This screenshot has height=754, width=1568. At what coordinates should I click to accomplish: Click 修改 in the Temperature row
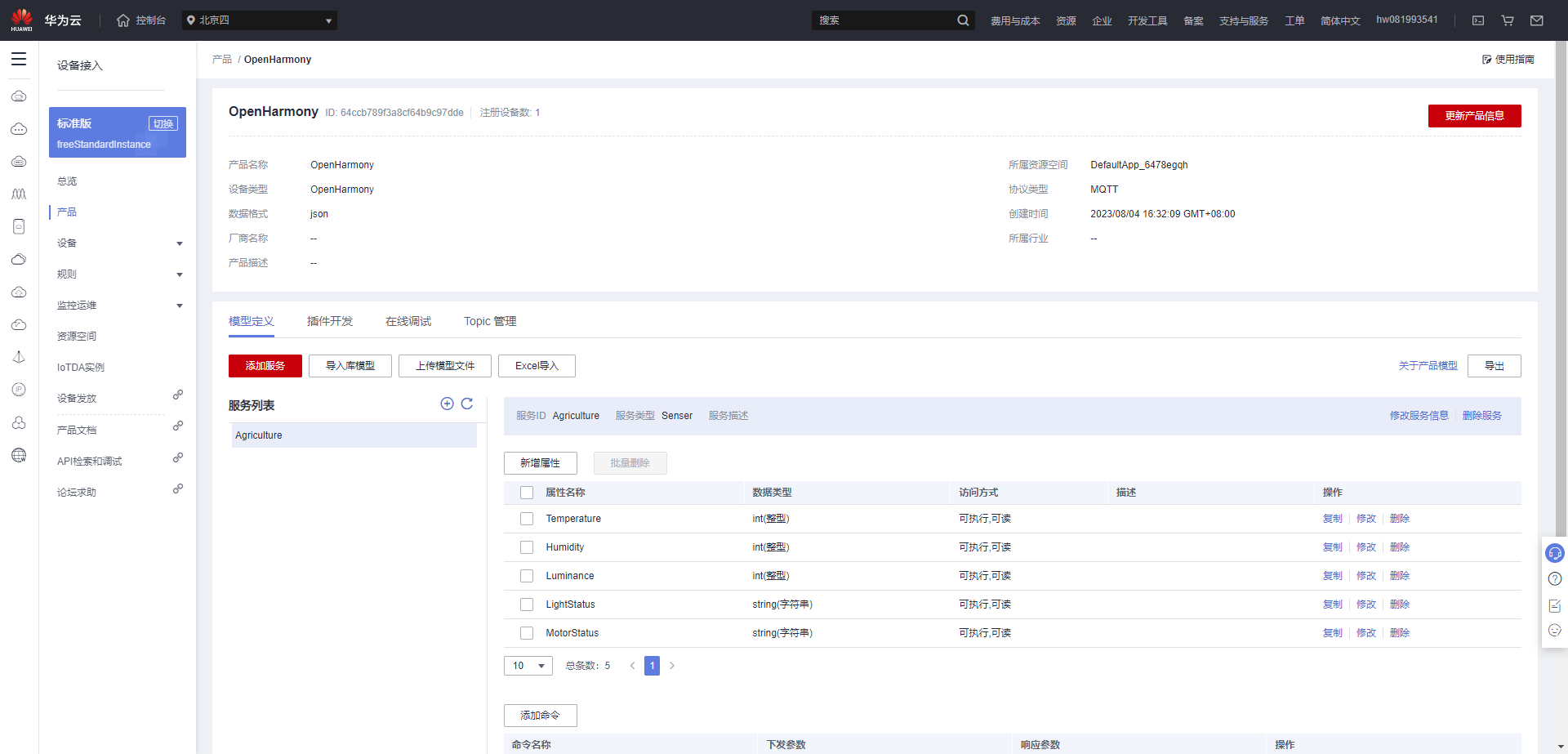coord(1366,519)
